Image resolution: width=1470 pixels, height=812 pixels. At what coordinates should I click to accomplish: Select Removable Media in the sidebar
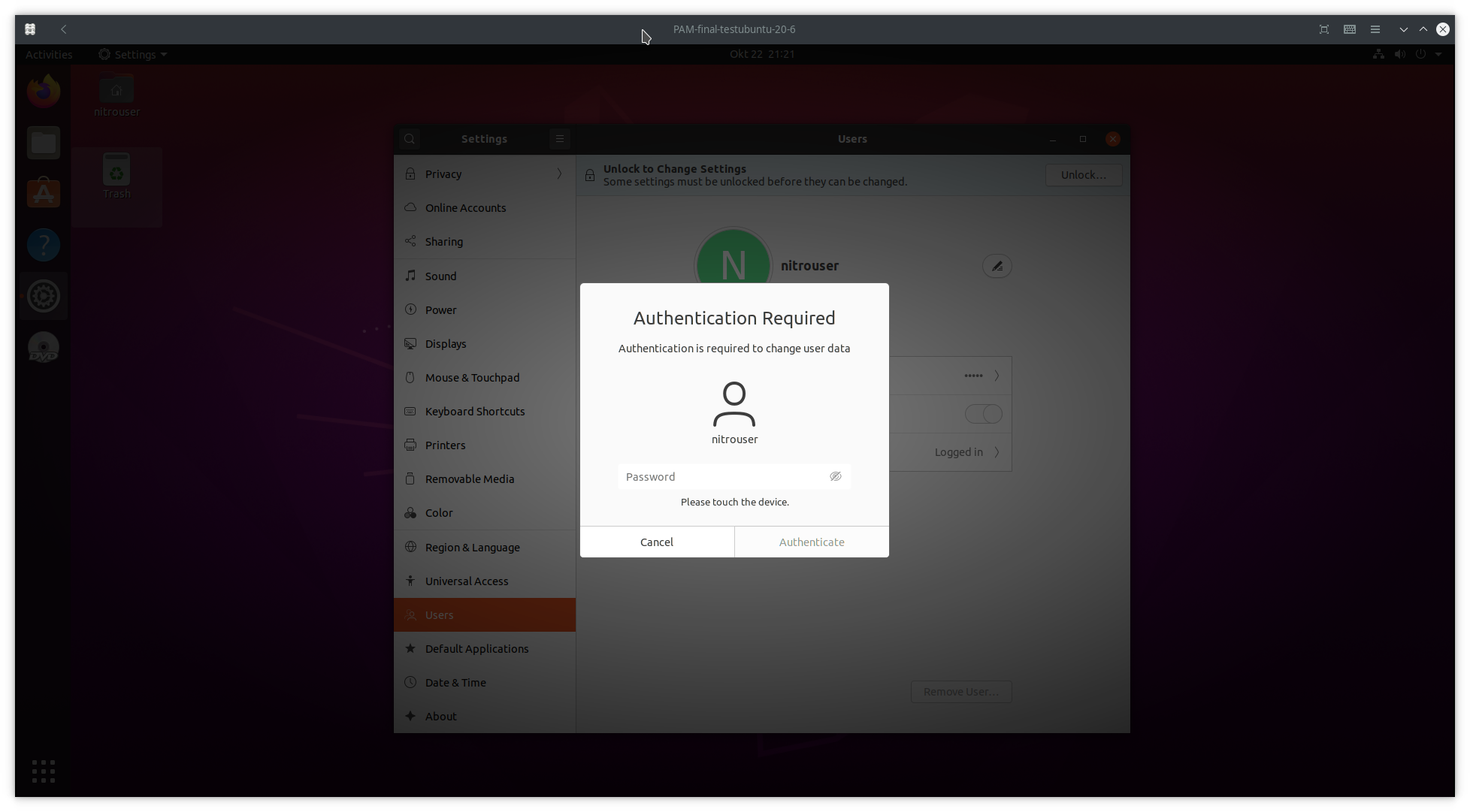tap(485, 479)
